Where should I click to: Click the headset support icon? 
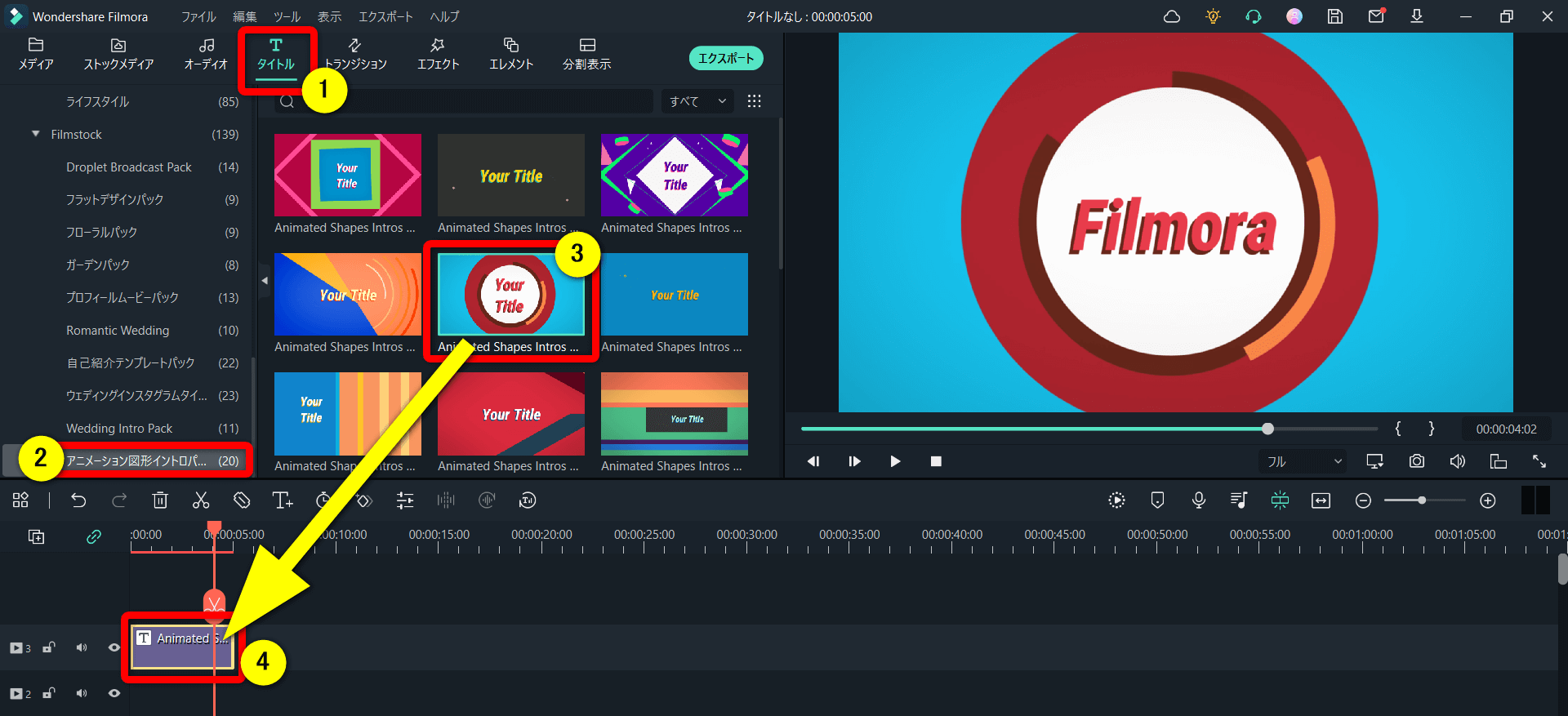tap(1254, 16)
